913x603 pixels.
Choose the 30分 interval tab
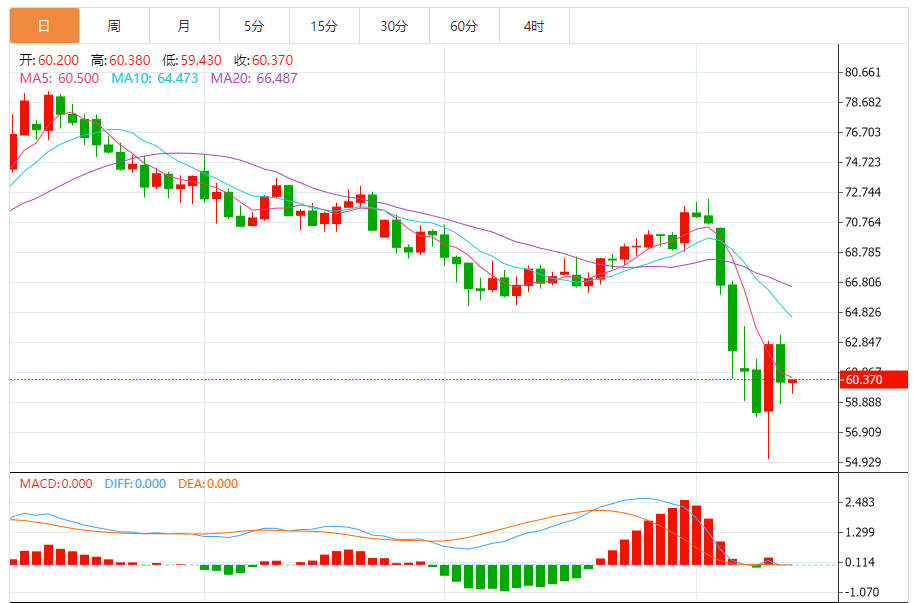click(x=394, y=26)
